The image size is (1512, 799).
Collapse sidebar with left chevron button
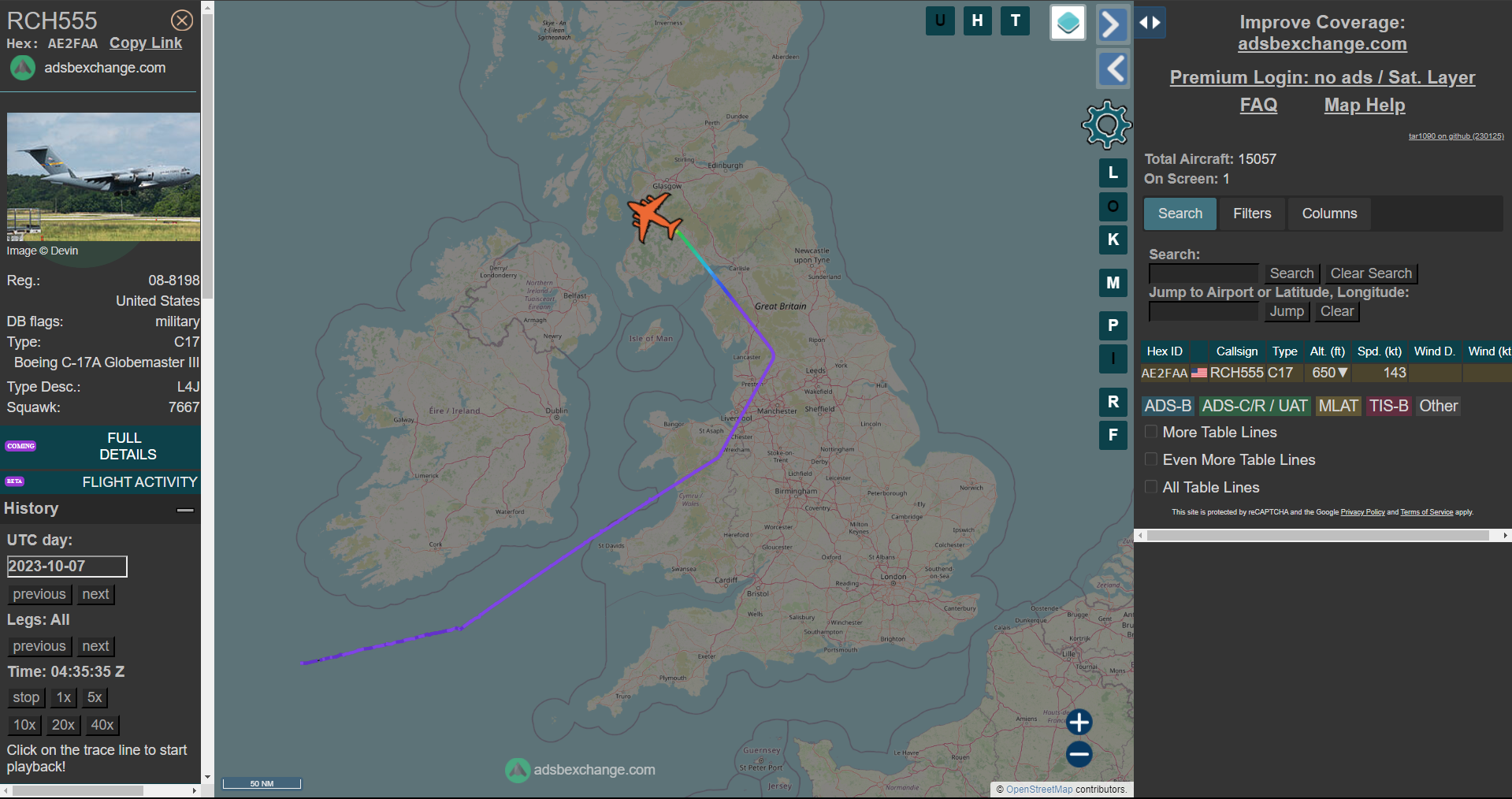[x=1112, y=69]
